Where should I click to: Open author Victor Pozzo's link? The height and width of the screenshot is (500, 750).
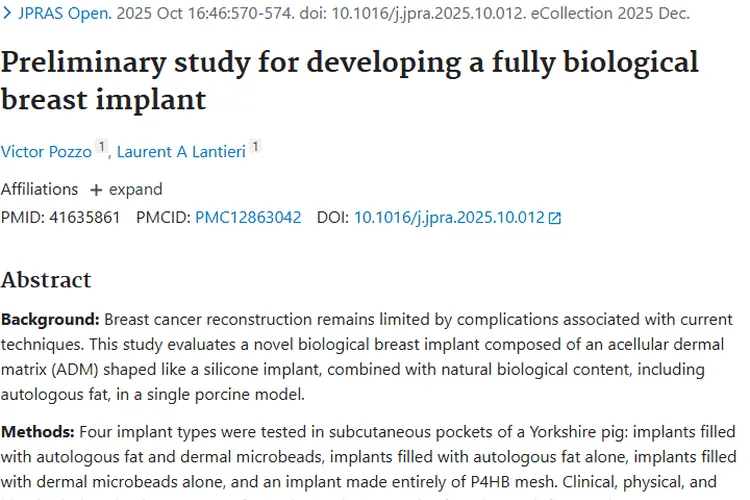pos(46,152)
